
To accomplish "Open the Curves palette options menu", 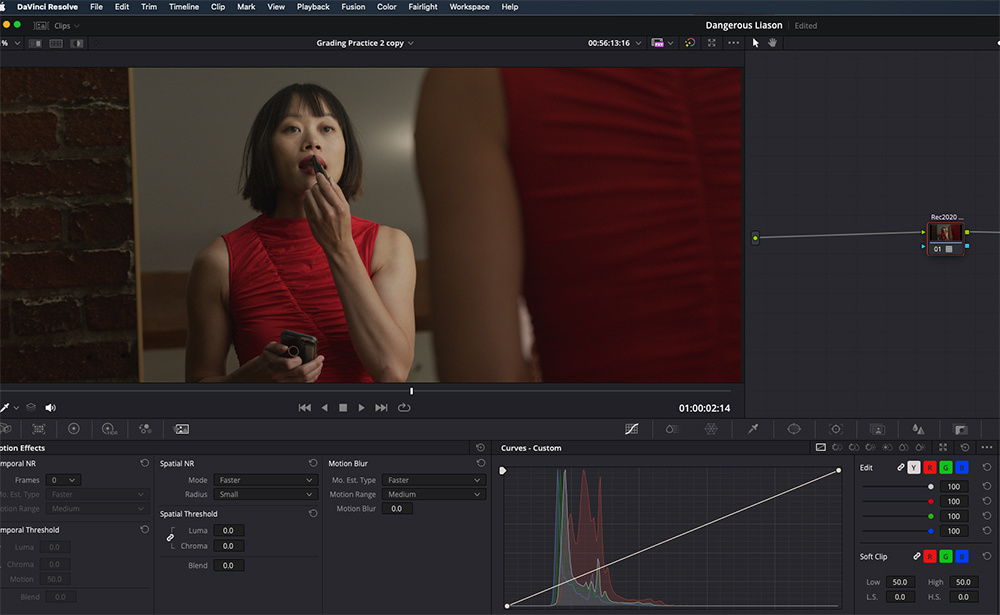I will (x=987, y=448).
